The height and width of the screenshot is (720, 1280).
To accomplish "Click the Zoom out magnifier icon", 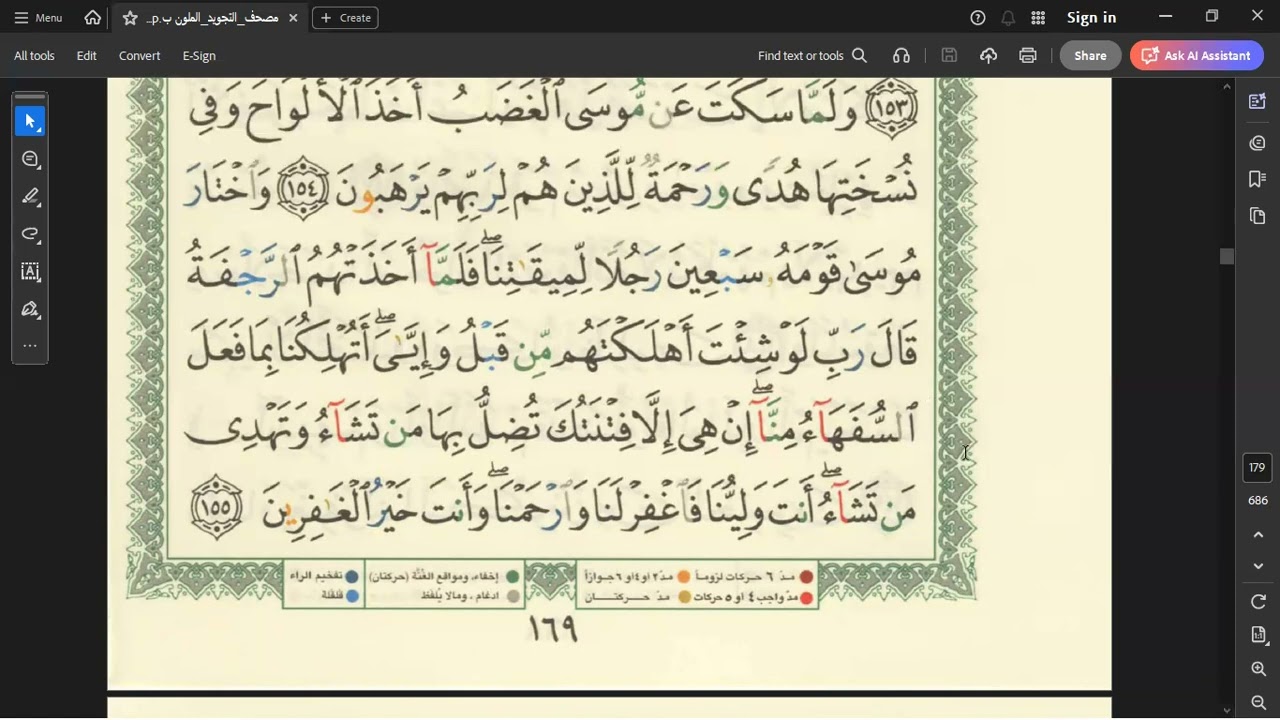I will (x=1258, y=703).
